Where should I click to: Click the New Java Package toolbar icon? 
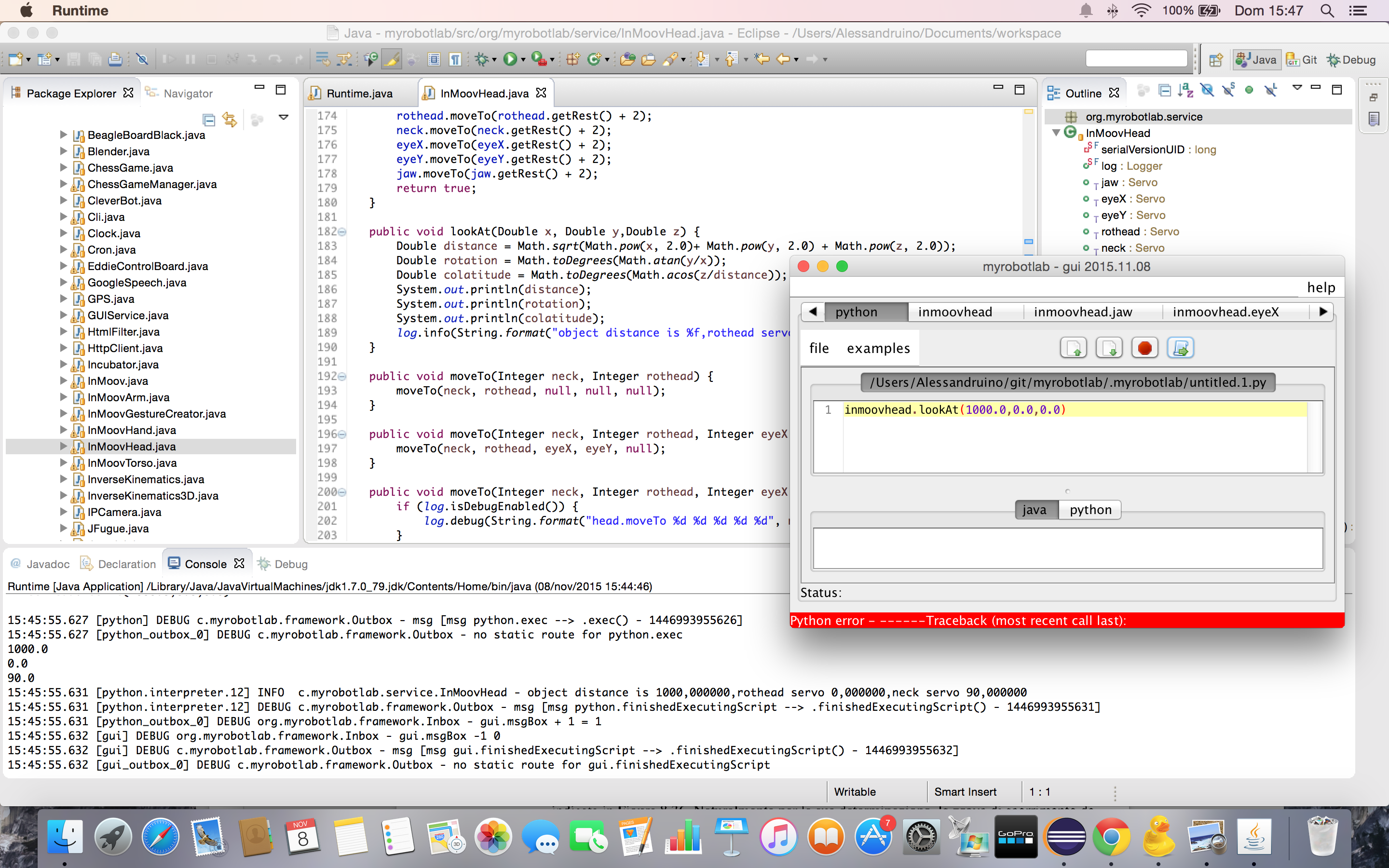pyautogui.click(x=572, y=59)
